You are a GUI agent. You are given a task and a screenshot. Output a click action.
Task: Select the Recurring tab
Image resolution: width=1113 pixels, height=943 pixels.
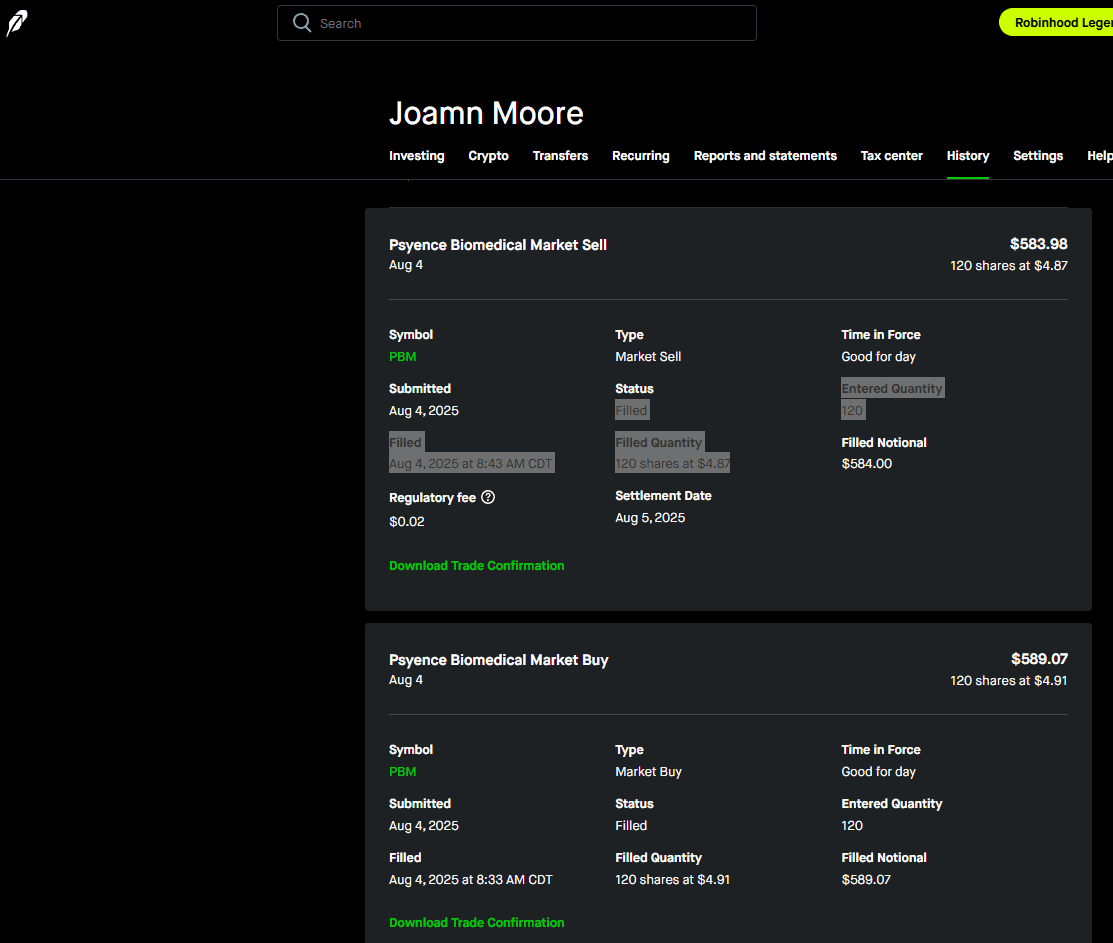coord(640,156)
